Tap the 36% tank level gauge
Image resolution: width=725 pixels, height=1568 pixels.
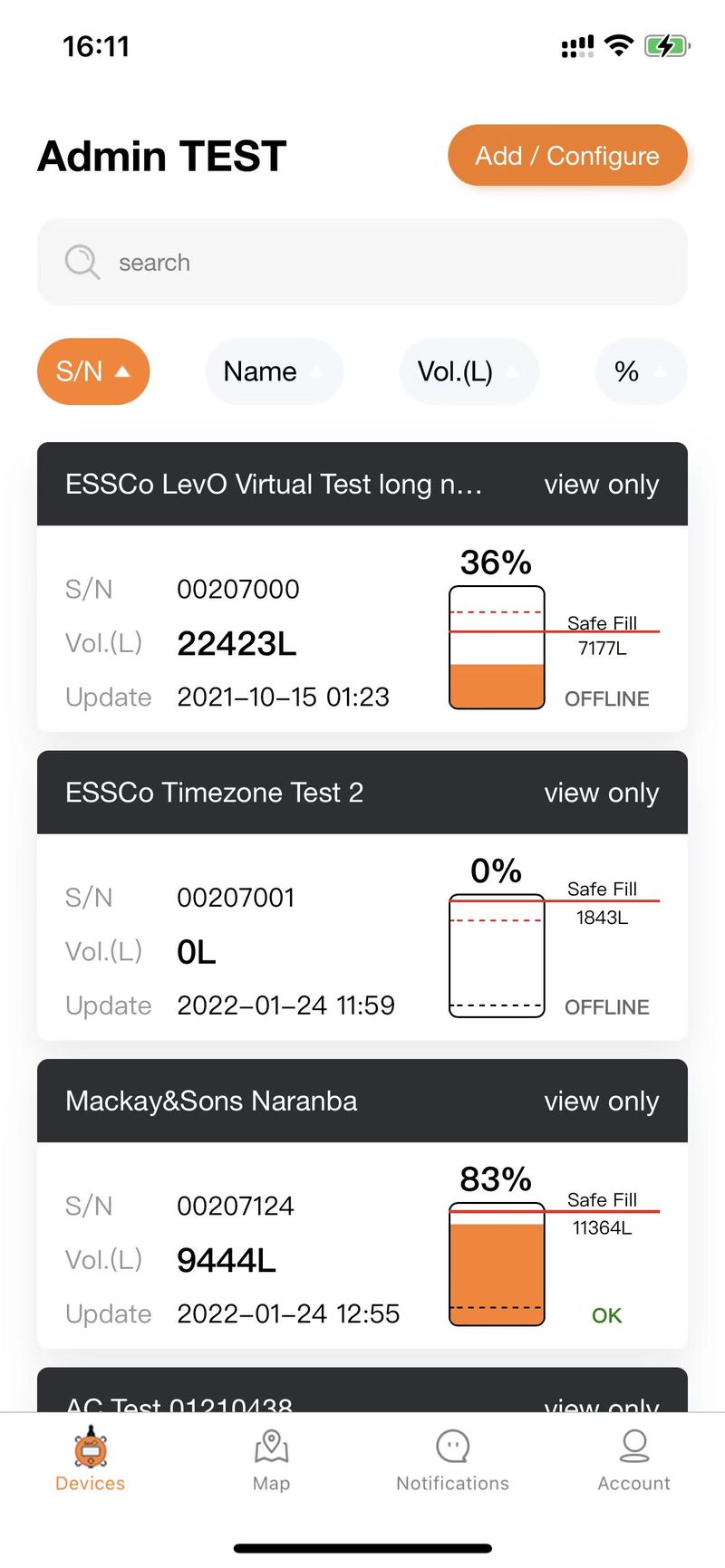[497, 647]
